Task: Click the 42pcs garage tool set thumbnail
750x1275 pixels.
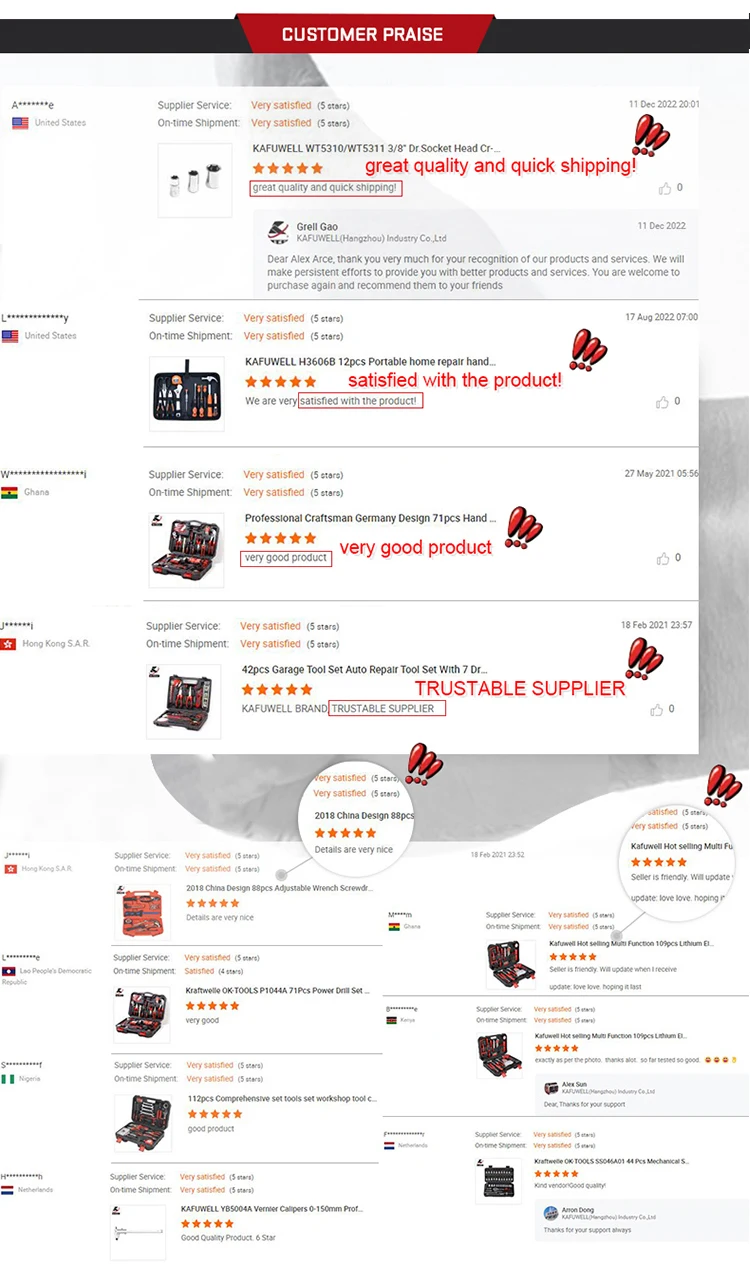Action: tap(184, 701)
